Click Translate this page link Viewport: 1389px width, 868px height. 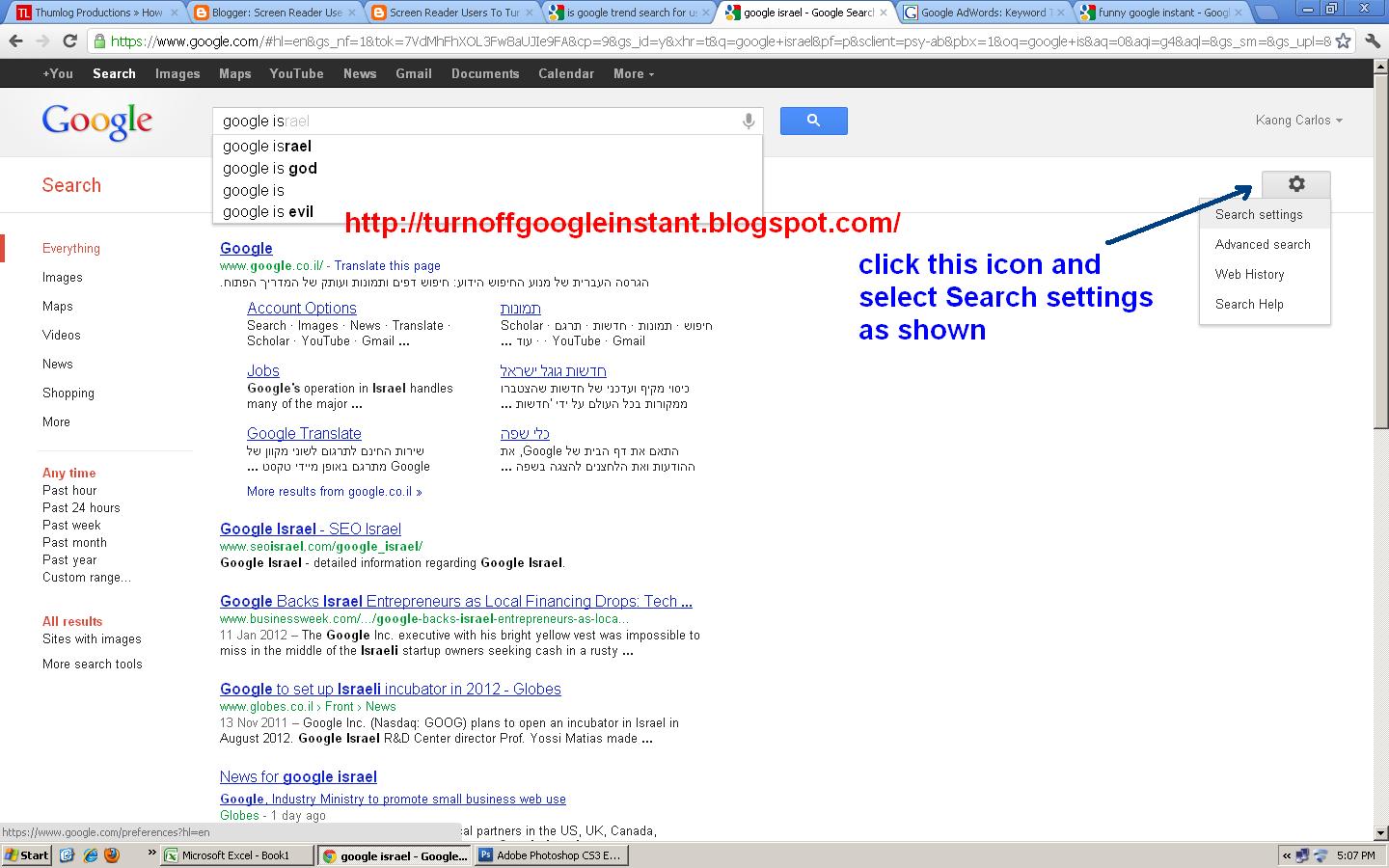pos(388,266)
